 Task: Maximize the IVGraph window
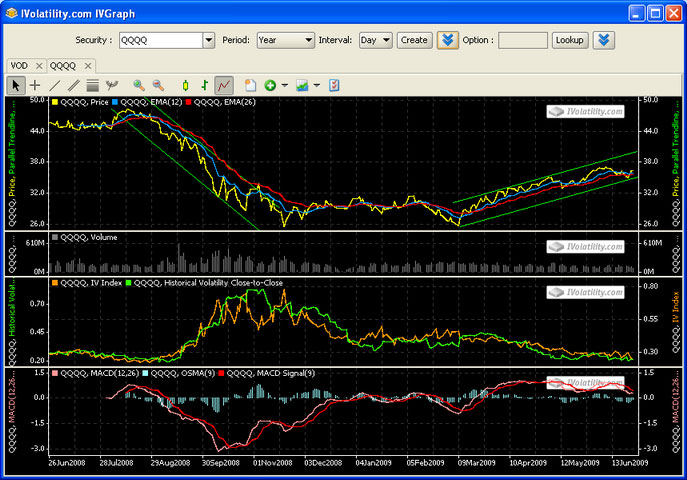pyautogui.click(x=655, y=13)
